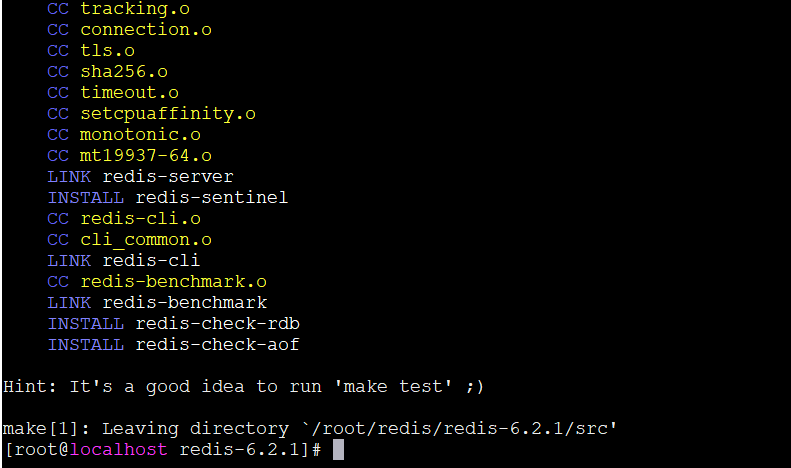This screenshot has width=791, height=468.
Task: Click the 'tracking.o' line at top
Action: tap(119, 9)
